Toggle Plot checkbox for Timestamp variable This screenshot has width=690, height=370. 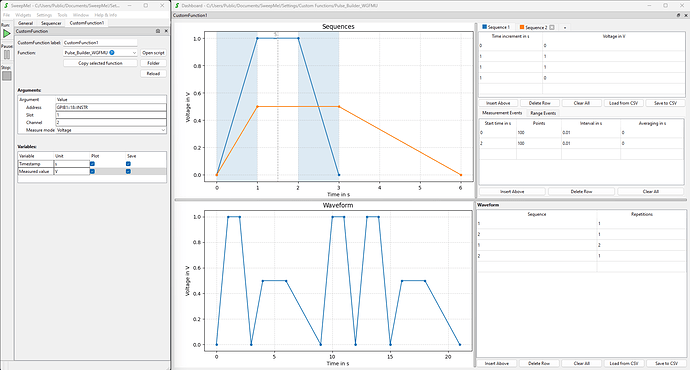(92, 164)
